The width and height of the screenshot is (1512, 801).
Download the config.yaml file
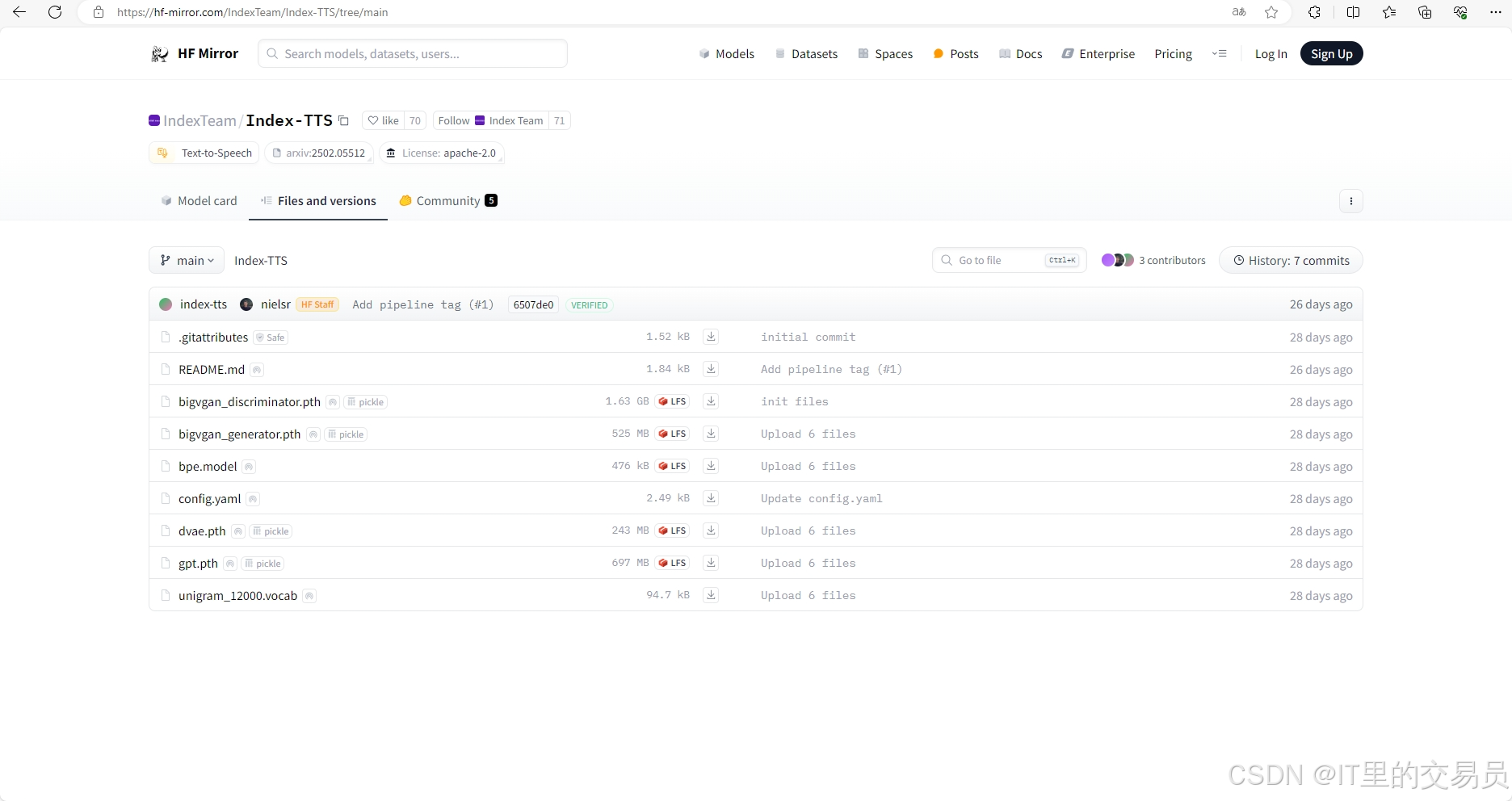[x=711, y=498]
